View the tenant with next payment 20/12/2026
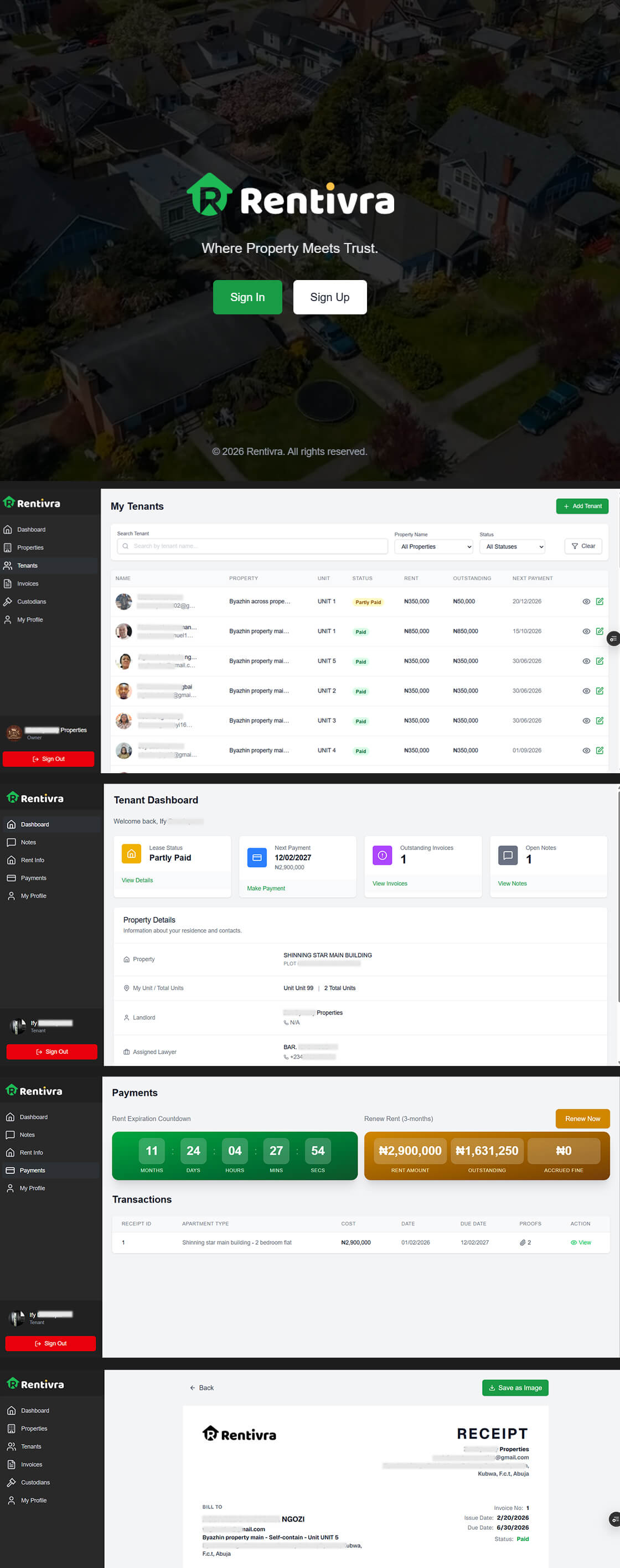Image resolution: width=620 pixels, height=1568 pixels. click(586, 602)
